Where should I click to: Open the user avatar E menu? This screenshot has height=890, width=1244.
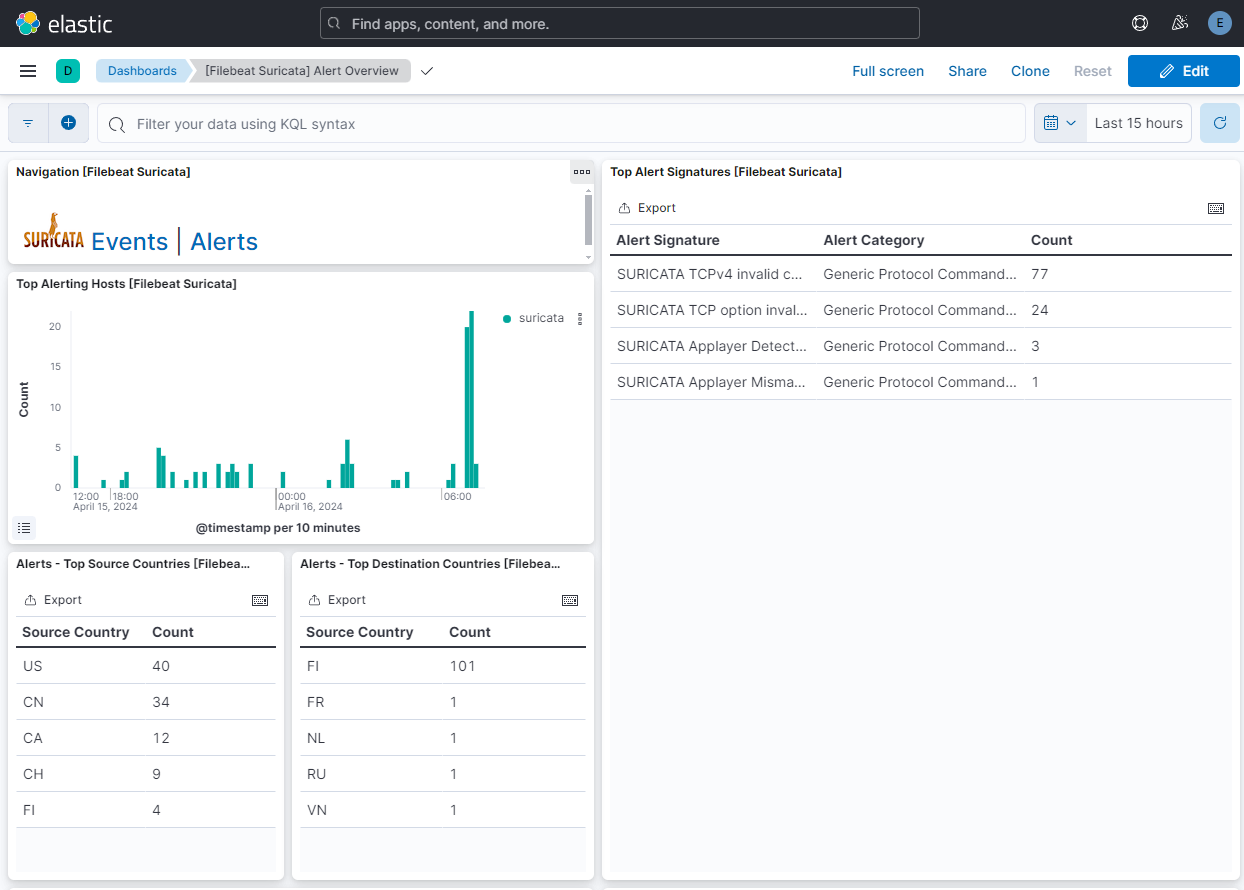point(1219,23)
